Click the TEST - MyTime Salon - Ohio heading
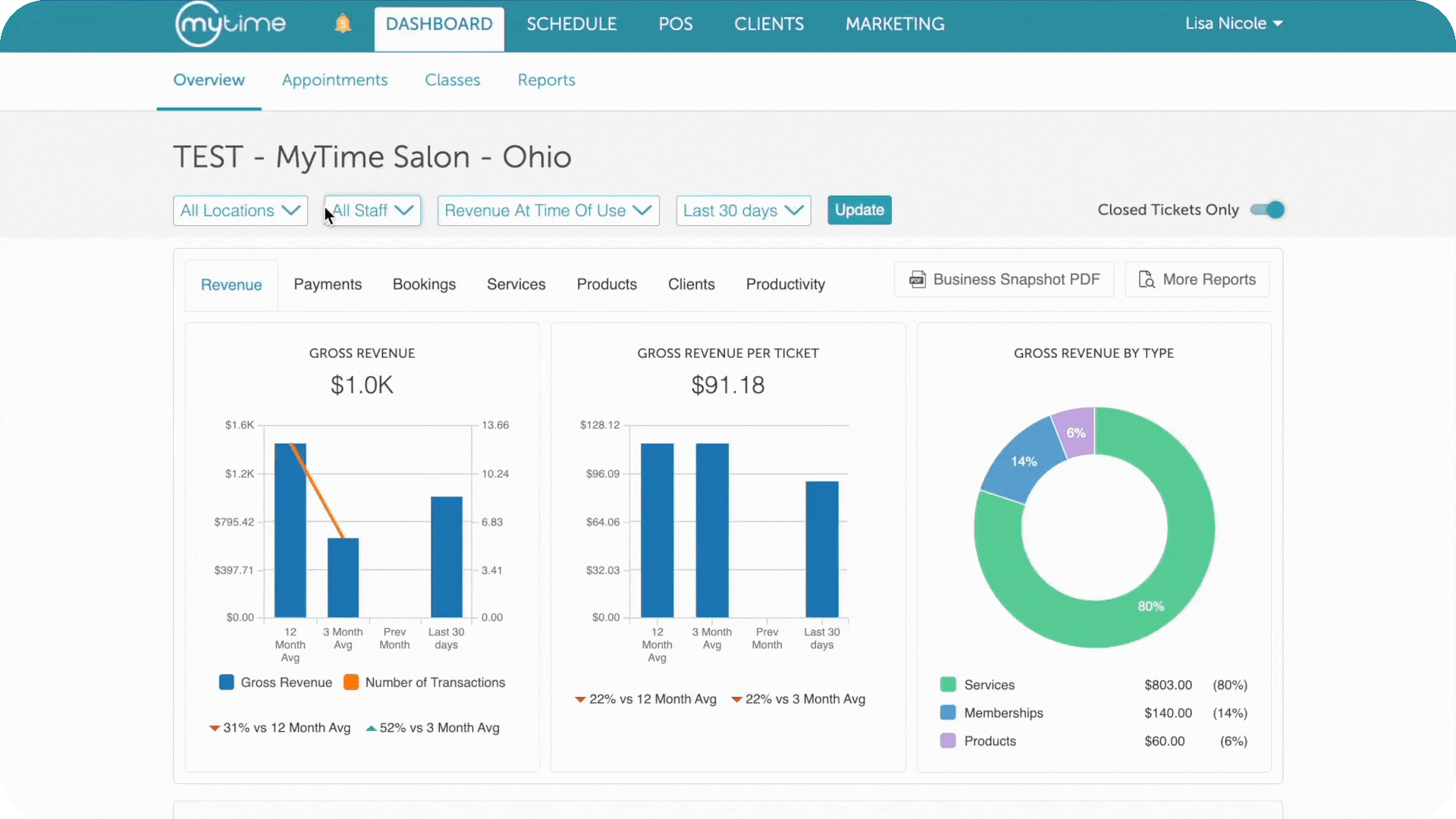 tap(372, 157)
